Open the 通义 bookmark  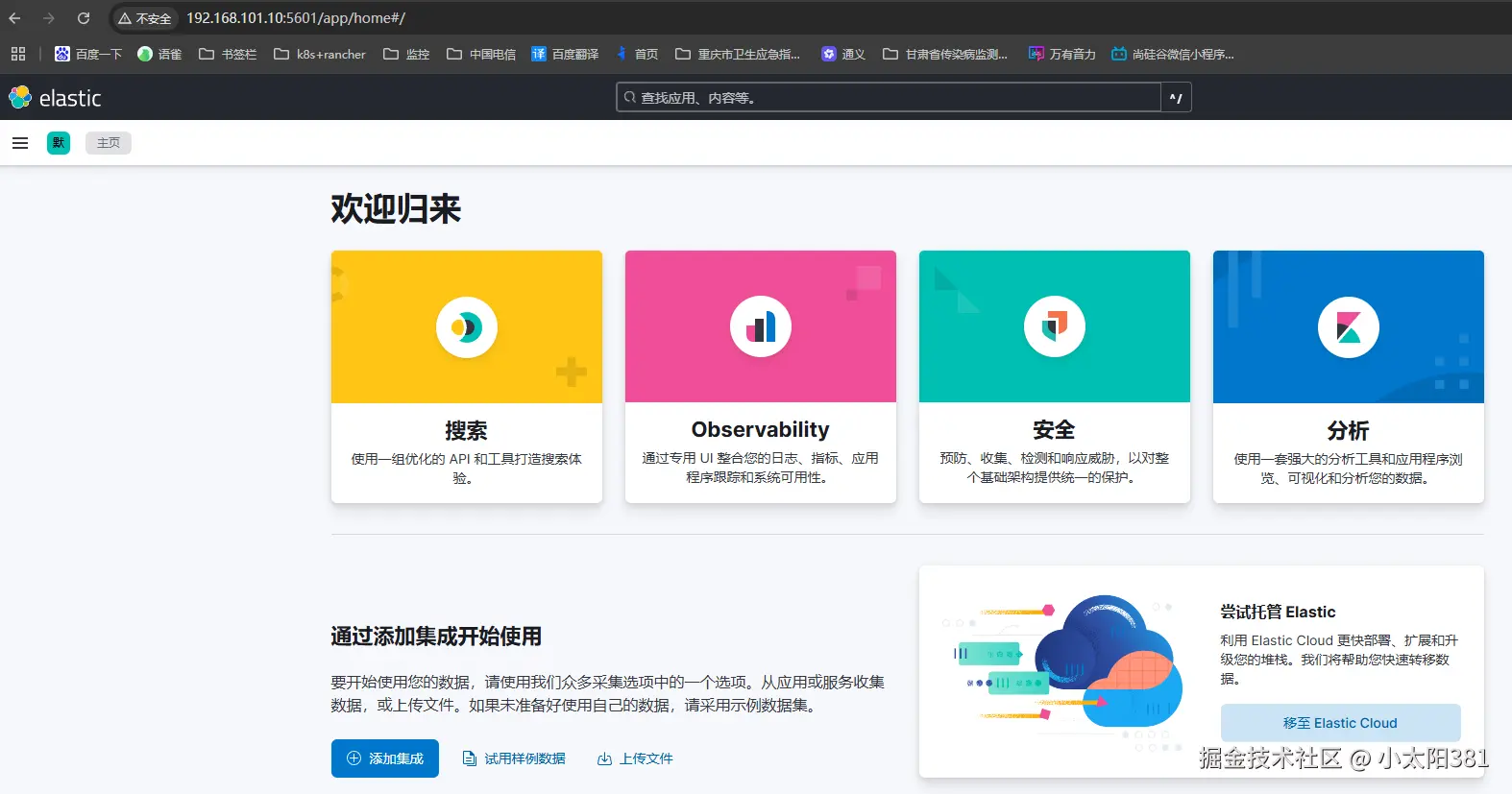[843, 54]
